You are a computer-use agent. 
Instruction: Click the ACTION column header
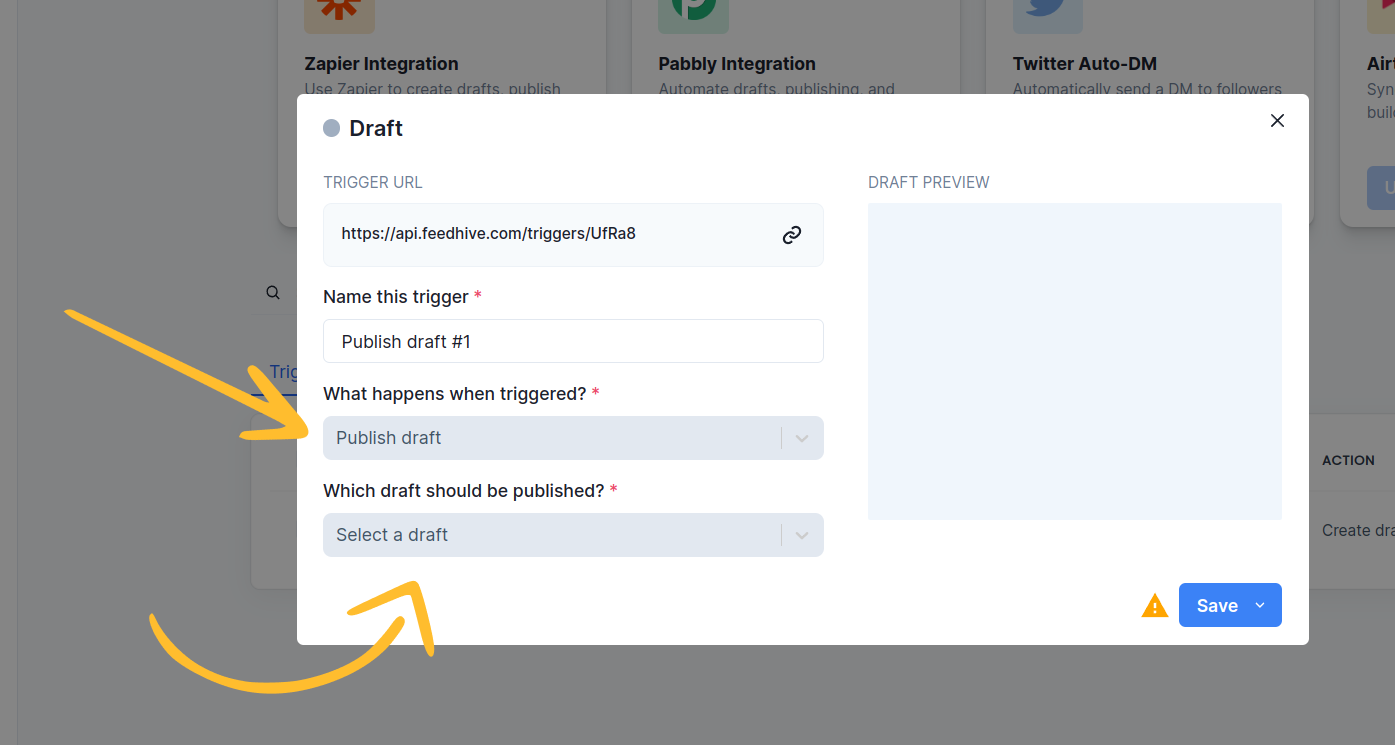(1348, 460)
